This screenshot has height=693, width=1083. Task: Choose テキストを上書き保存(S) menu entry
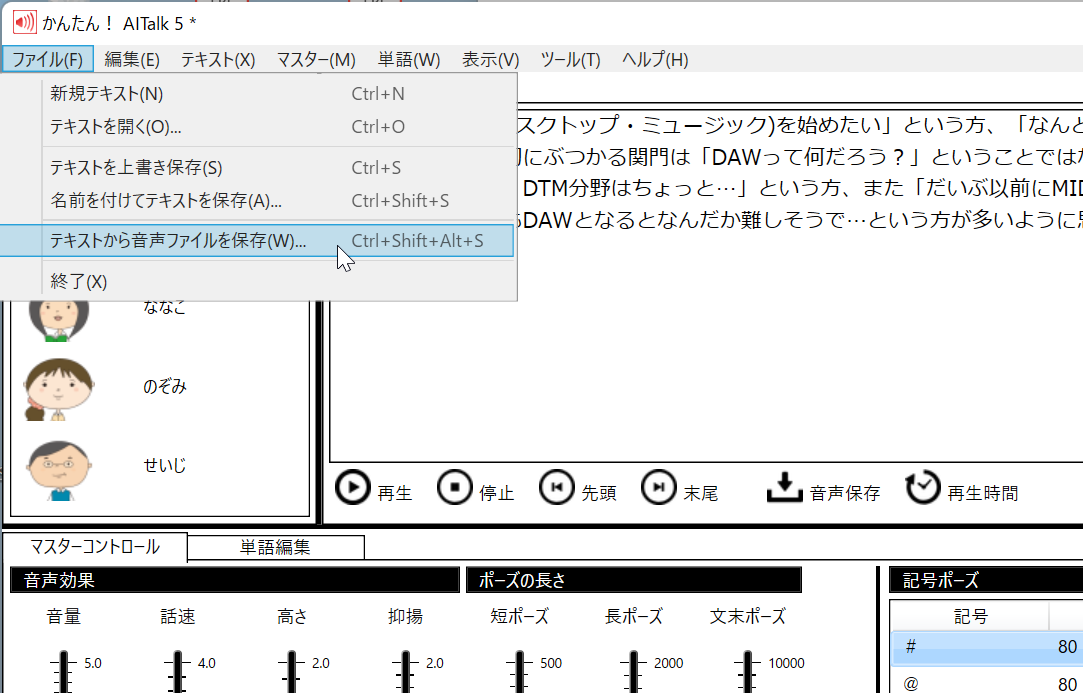tap(257, 167)
